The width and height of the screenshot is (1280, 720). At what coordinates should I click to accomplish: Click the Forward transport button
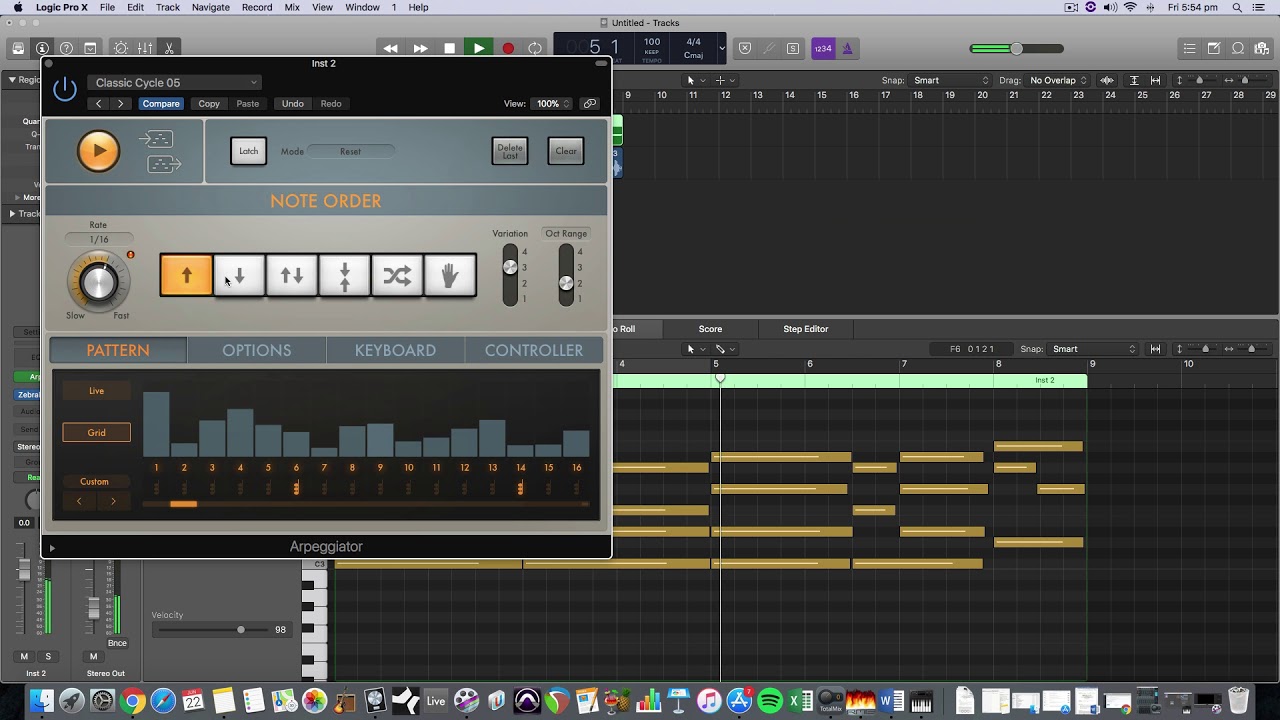[x=420, y=48]
